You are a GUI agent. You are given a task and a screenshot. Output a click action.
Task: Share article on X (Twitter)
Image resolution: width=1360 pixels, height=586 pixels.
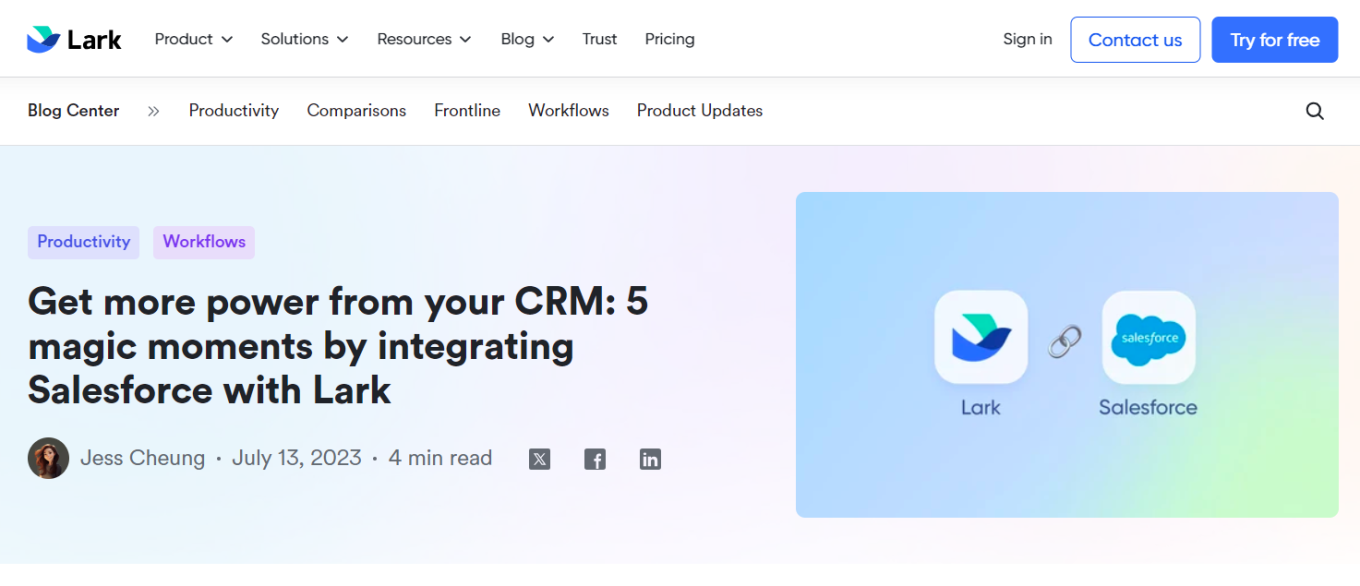pyautogui.click(x=540, y=459)
